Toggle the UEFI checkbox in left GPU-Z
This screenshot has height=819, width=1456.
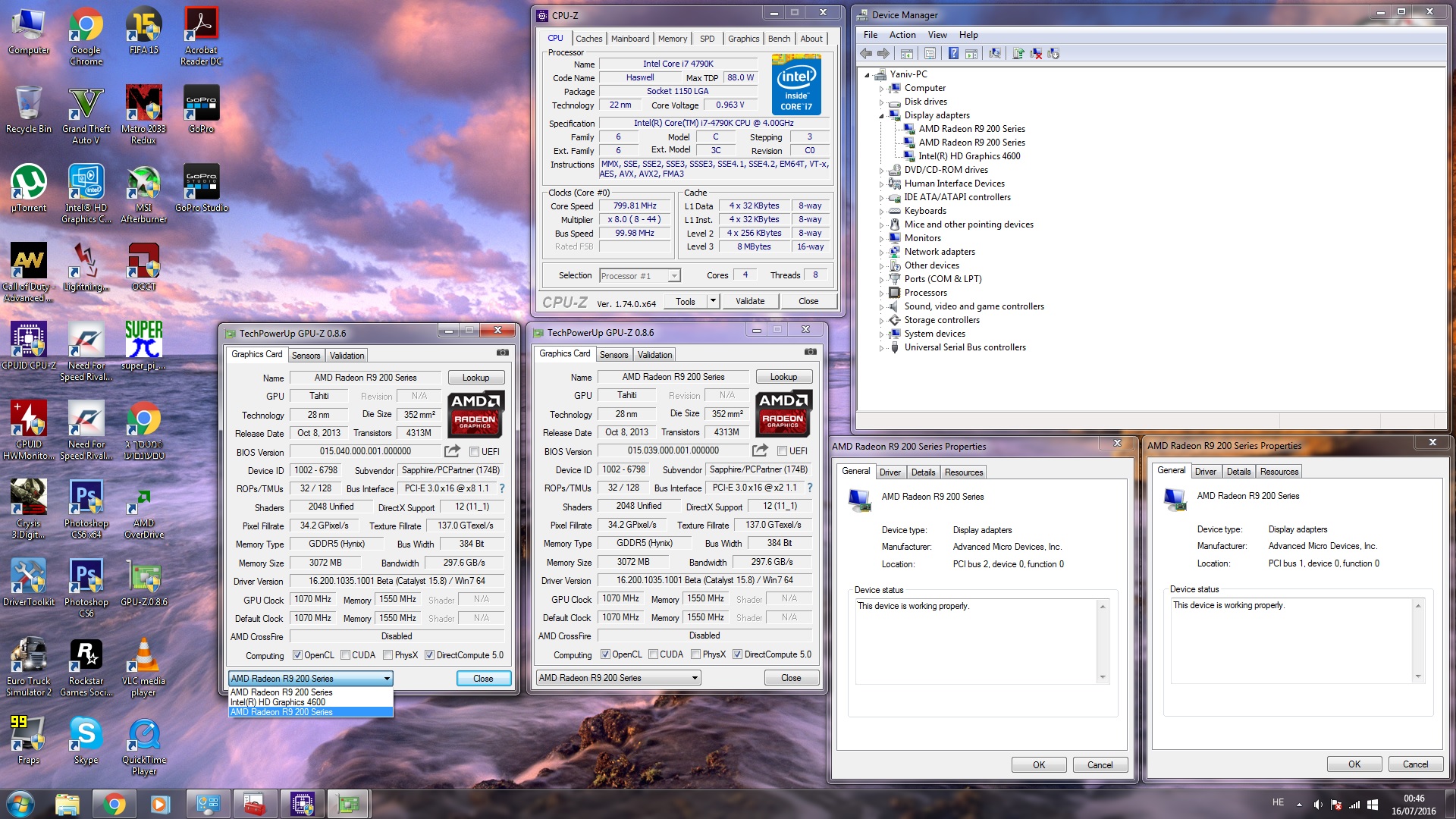click(x=475, y=452)
